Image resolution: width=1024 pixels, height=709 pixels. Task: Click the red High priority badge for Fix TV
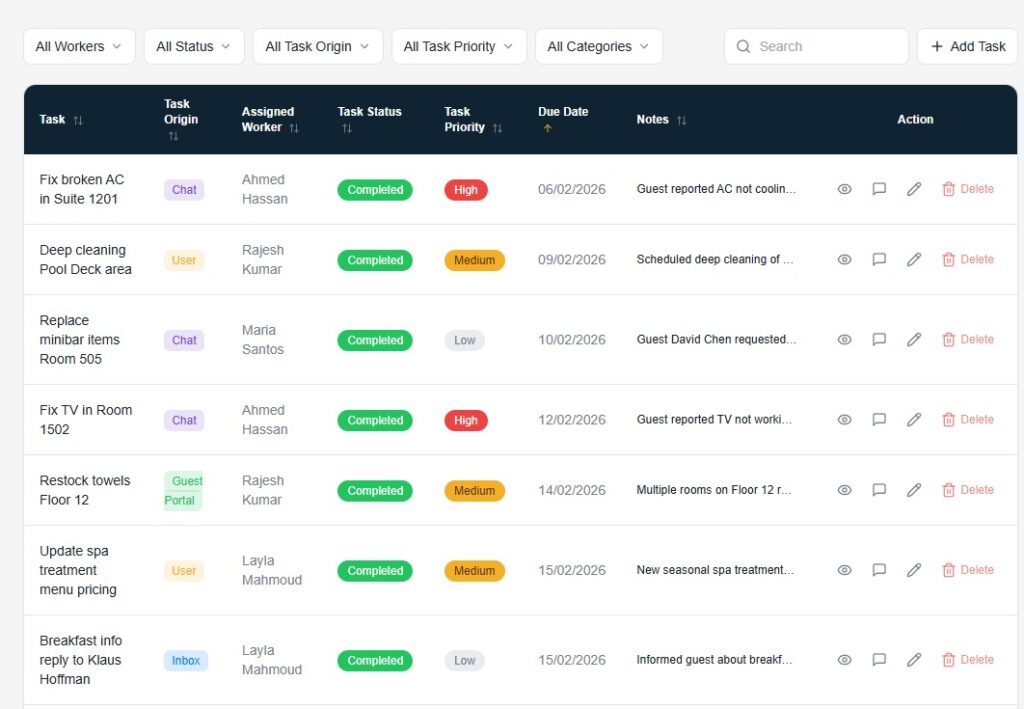465,420
